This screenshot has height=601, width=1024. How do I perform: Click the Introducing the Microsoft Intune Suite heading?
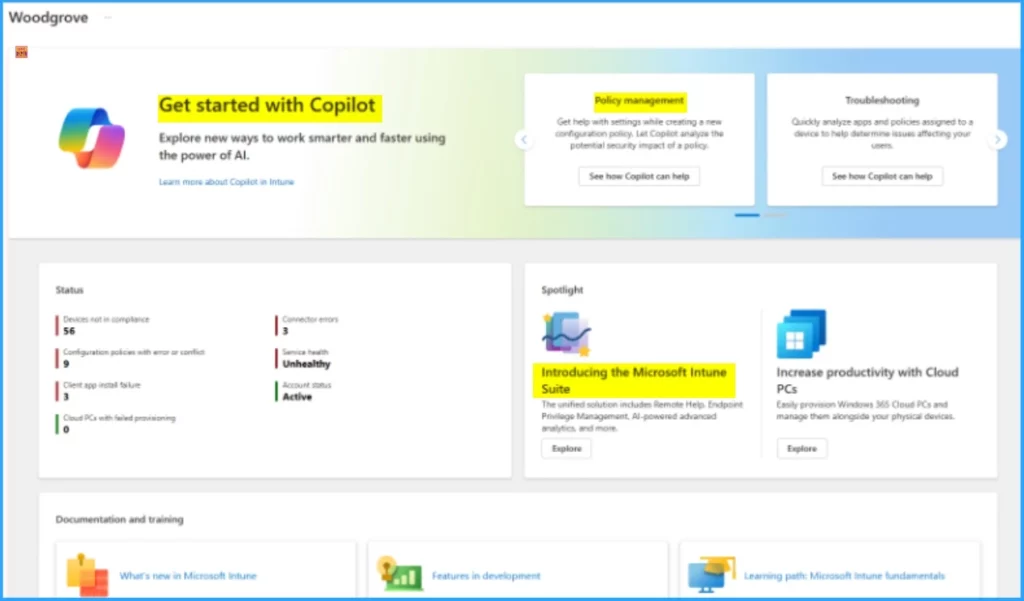[633, 380]
